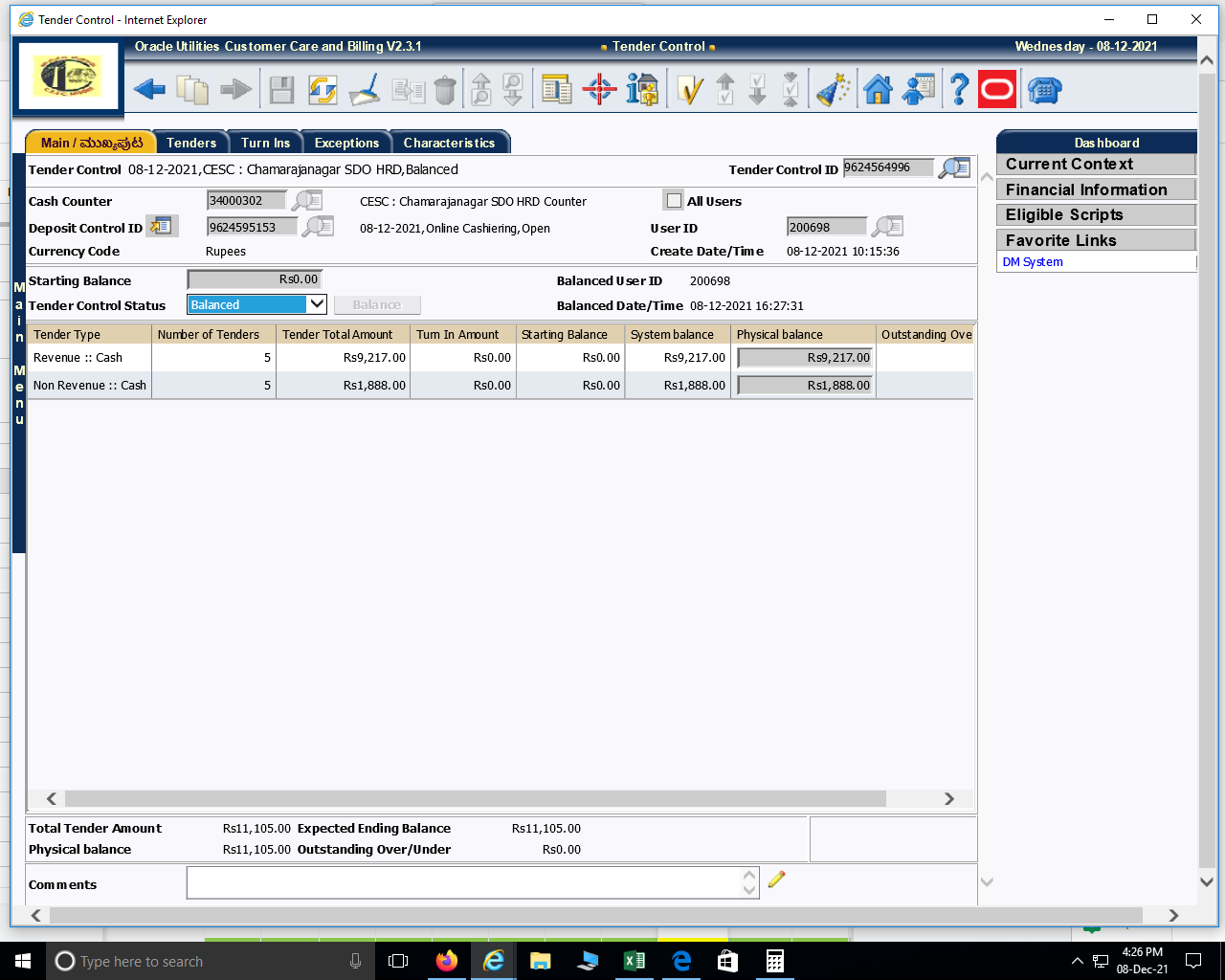Open the Exceptions tab
This screenshot has width=1225, height=980.
click(346, 143)
